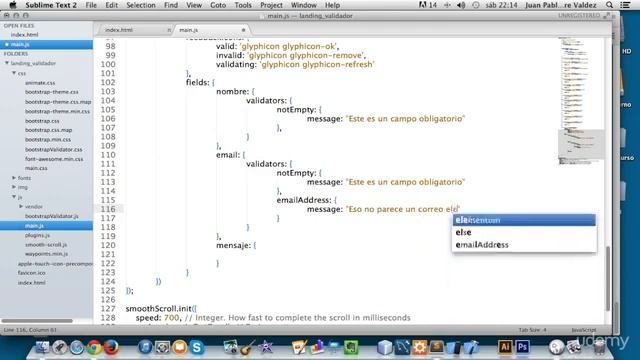
Task: Open bootstrap-theme.css.map in sidebar
Action: (x=58, y=102)
